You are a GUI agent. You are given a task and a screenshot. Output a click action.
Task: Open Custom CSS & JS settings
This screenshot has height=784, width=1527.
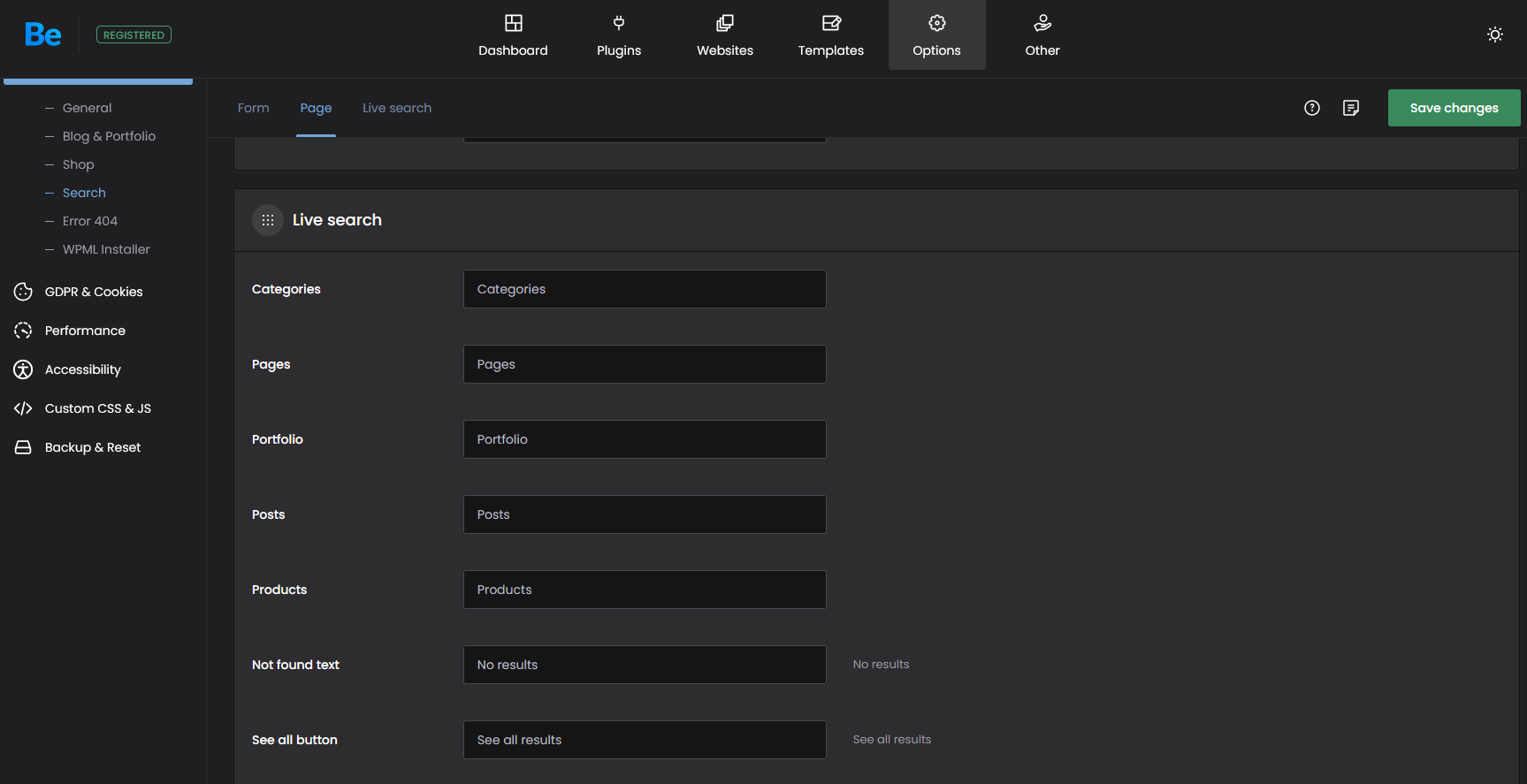point(98,408)
